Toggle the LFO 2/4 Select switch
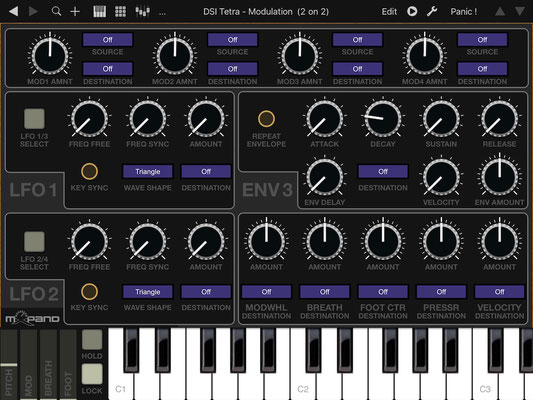Viewport: 533px width, 400px height. (x=34, y=242)
